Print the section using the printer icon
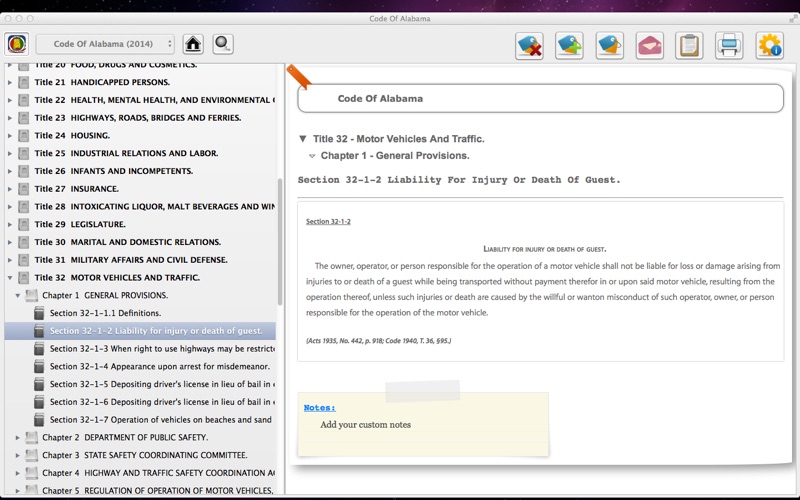This screenshot has width=800, height=500. [x=729, y=46]
